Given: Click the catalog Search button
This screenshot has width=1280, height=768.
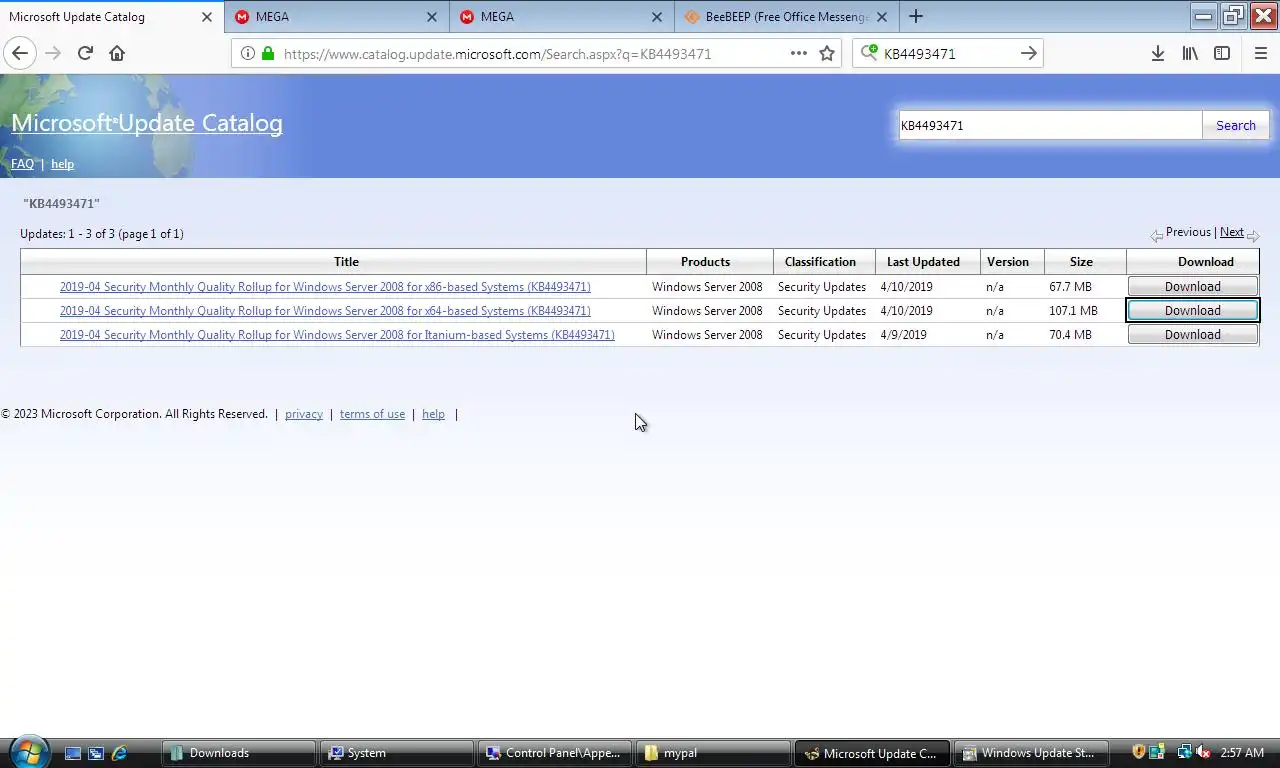Looking at the screenshot, I should coord(1235,125).
